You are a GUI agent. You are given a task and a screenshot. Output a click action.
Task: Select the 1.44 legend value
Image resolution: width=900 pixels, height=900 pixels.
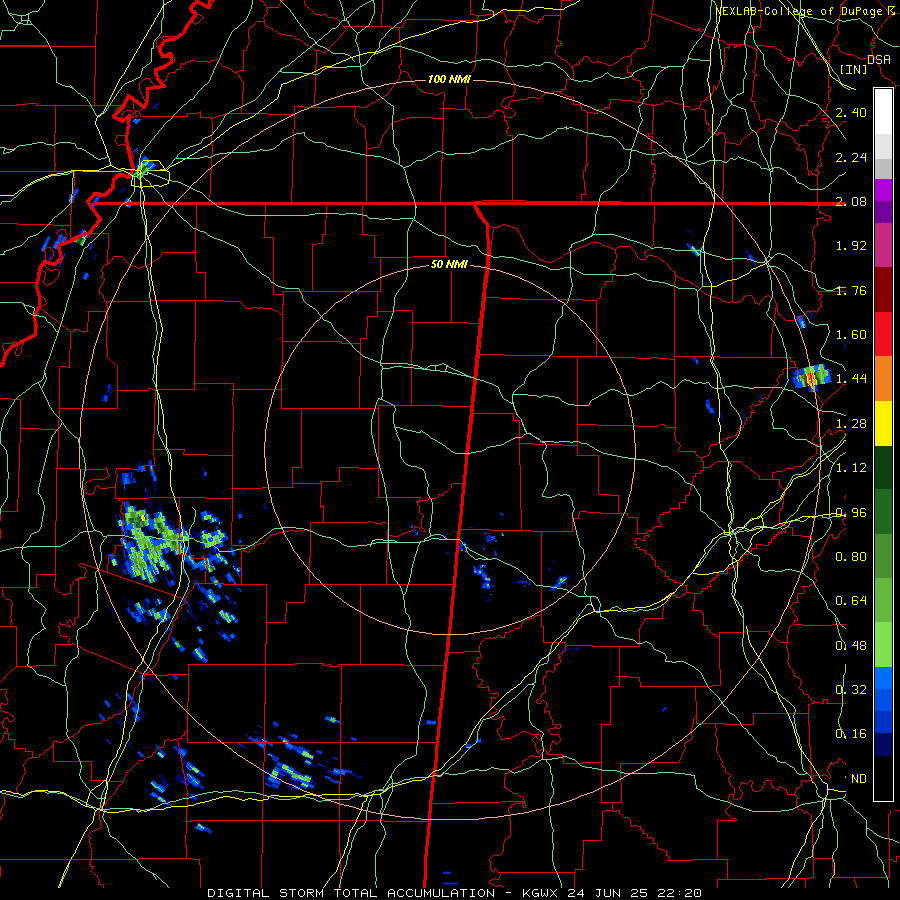(851, 379)
